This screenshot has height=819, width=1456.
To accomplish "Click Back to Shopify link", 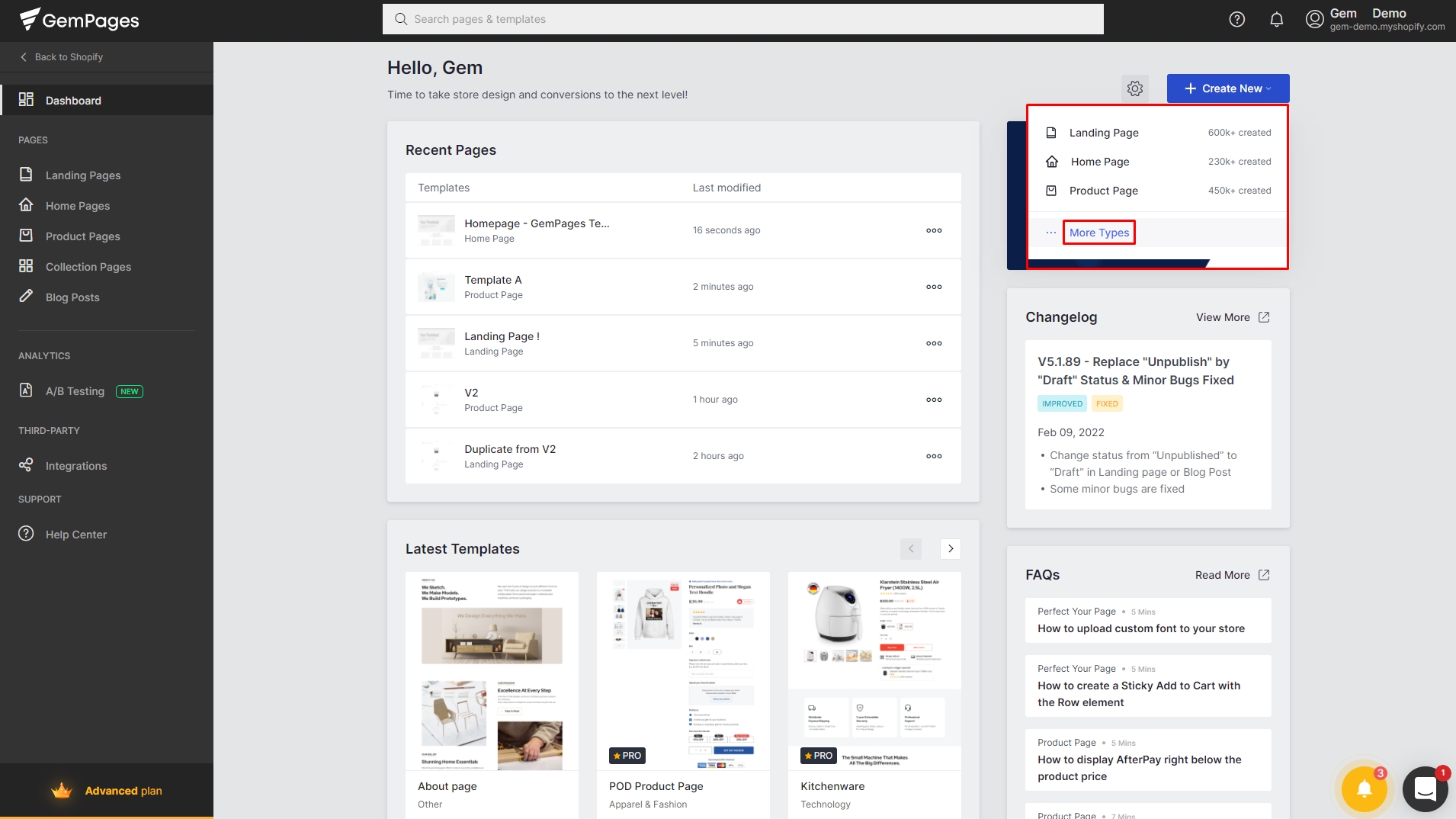I will [x=62, y=56].
